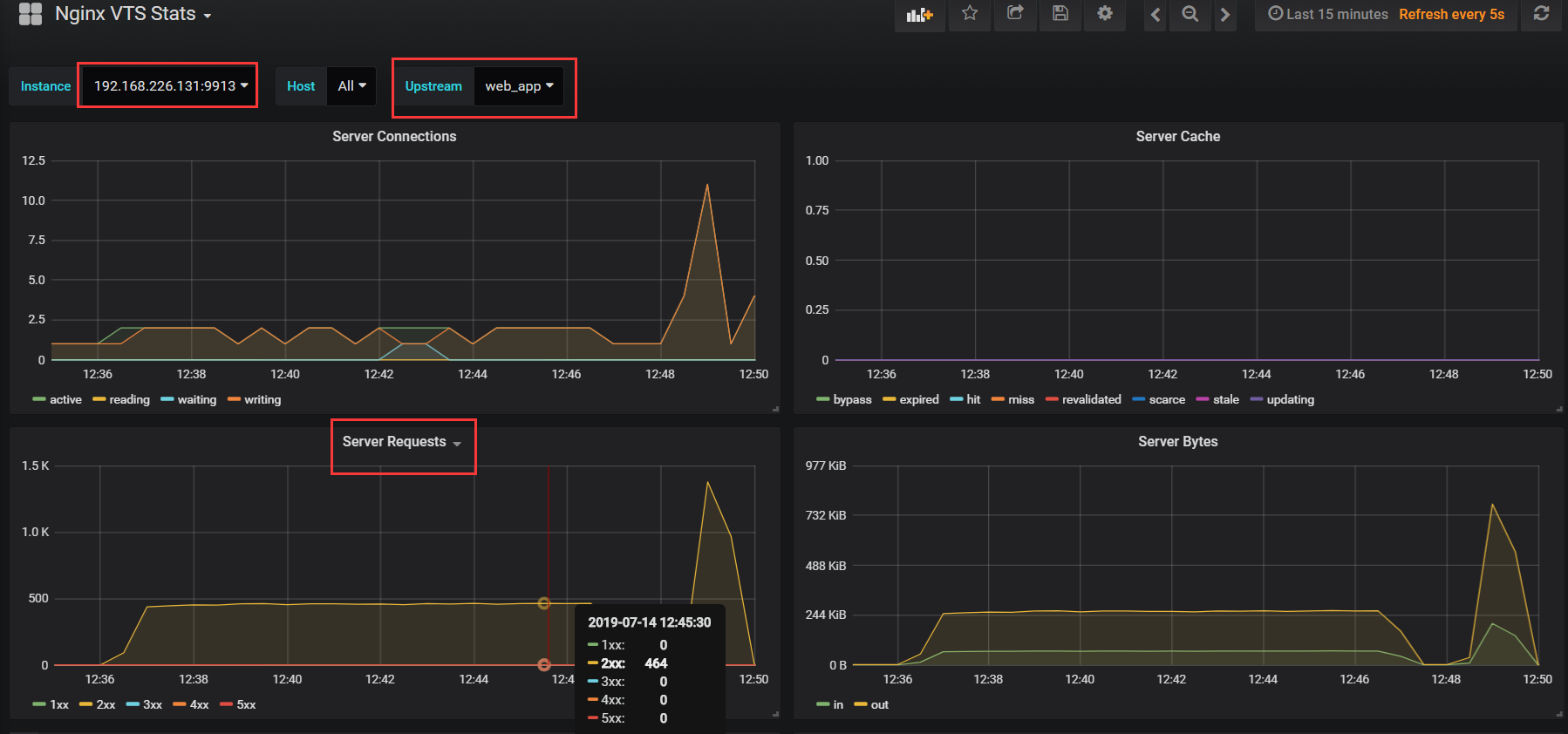Shift time range forward with right arrow
Screen dimensions: 1568x734
(x=1225, y=15)
